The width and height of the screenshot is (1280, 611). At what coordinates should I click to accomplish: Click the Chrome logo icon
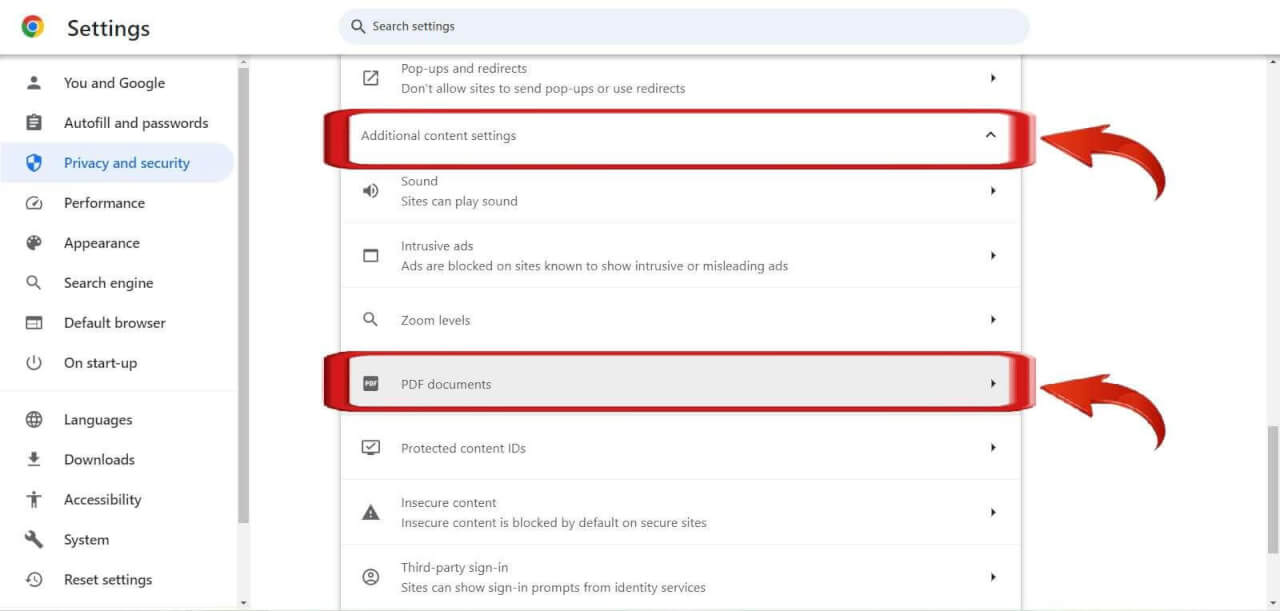point(32,27)
